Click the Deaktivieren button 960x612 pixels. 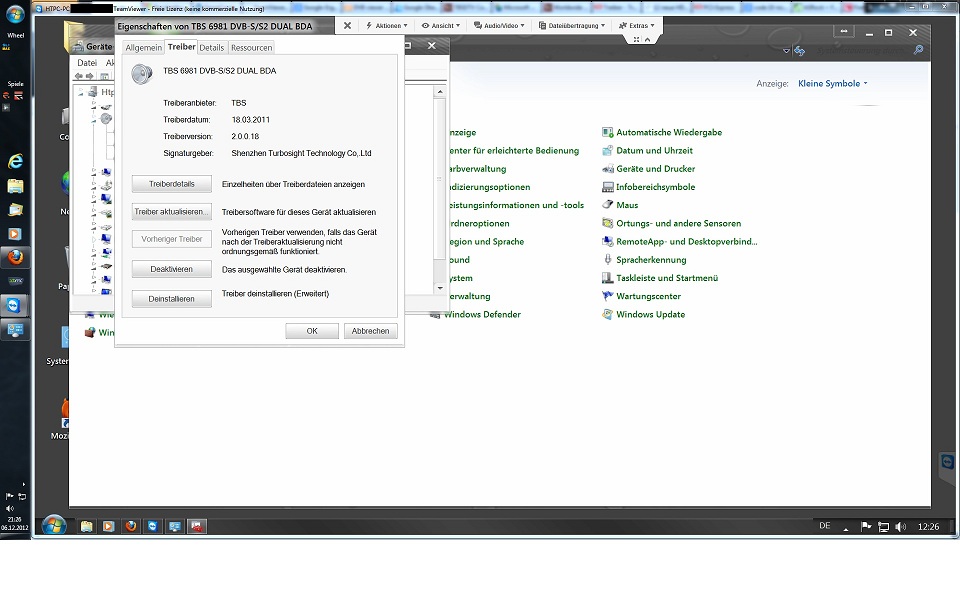point(171,269)
